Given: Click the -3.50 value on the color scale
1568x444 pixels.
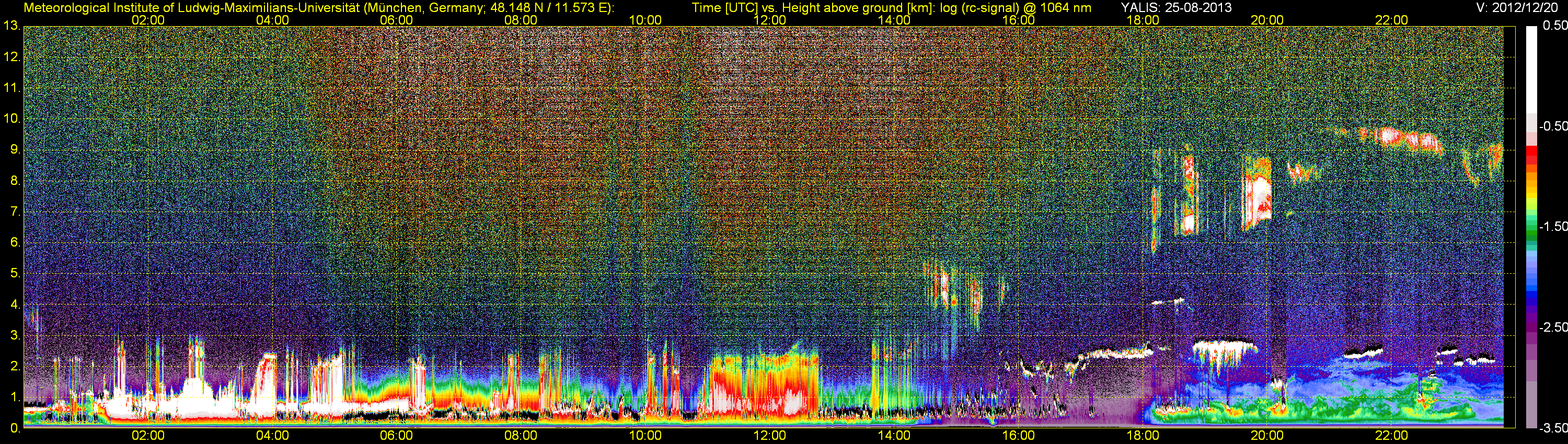Looking at the screenshot, I should 1553,428.
